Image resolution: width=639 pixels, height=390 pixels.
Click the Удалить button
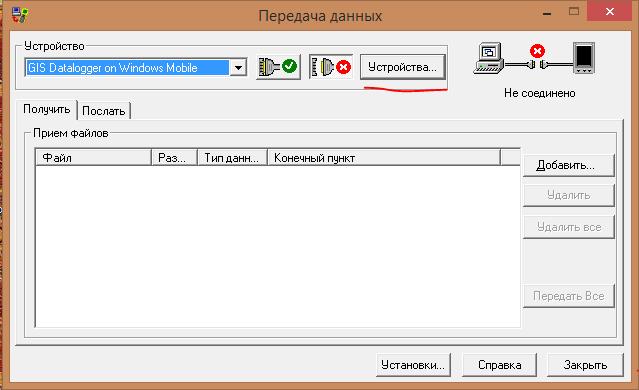[x=568, y=195]
